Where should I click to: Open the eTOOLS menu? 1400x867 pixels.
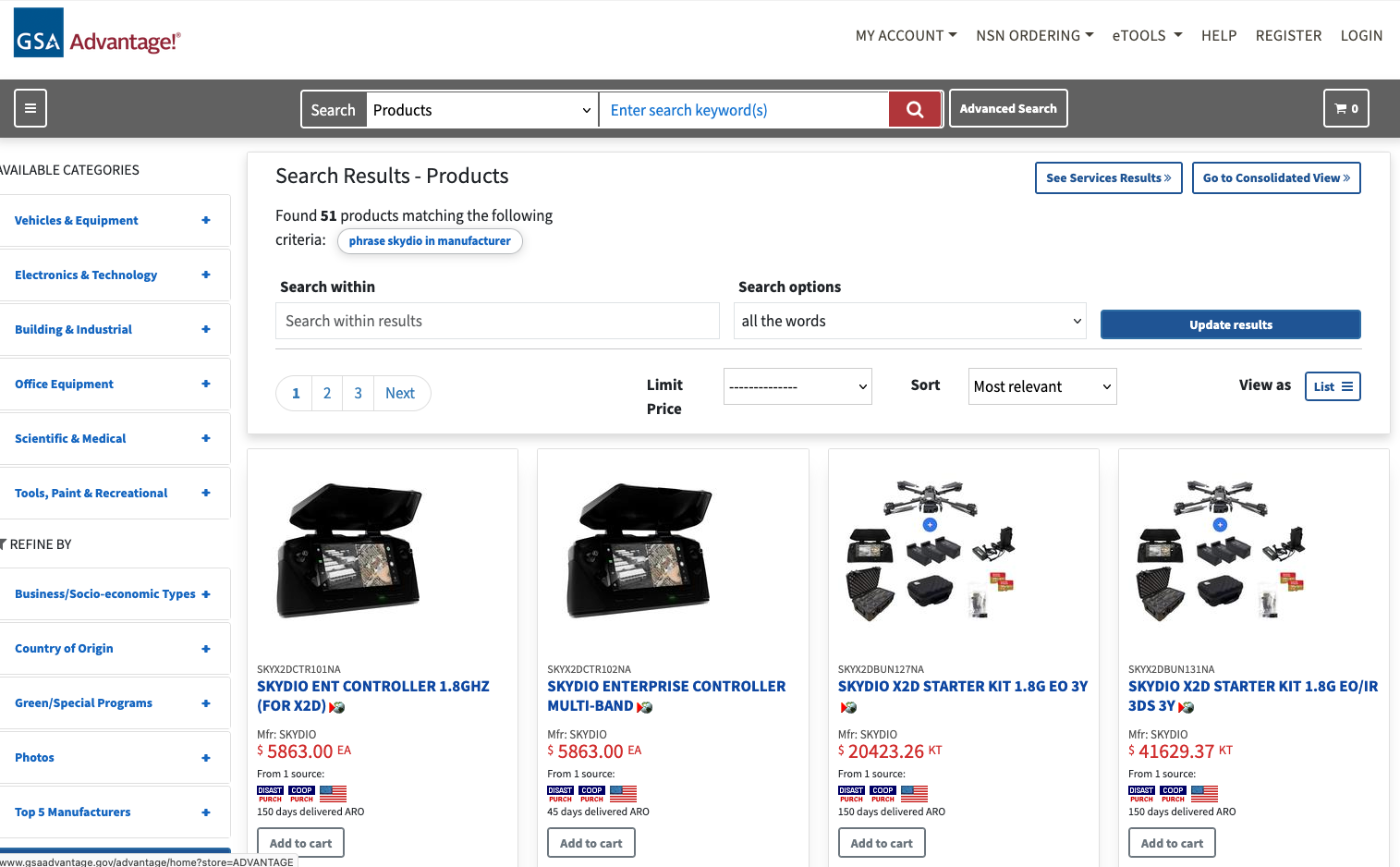(x=1146, y=35)
